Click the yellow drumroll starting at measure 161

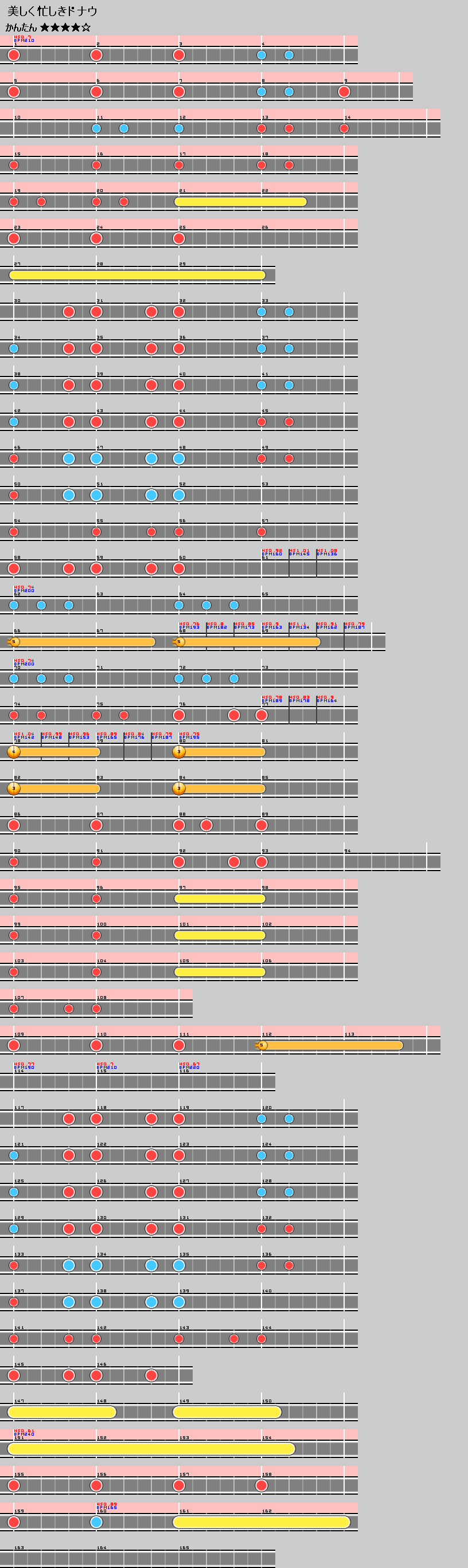pos(262,1522)
